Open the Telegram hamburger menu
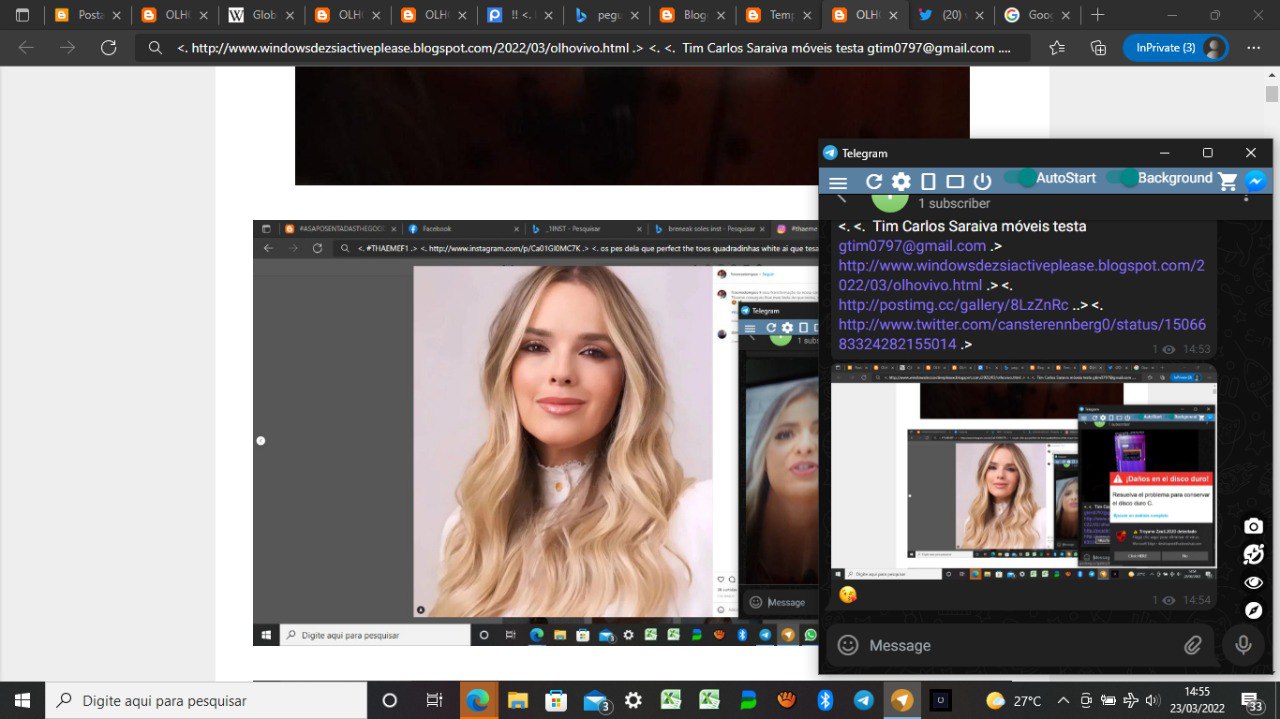 point(838,182)
